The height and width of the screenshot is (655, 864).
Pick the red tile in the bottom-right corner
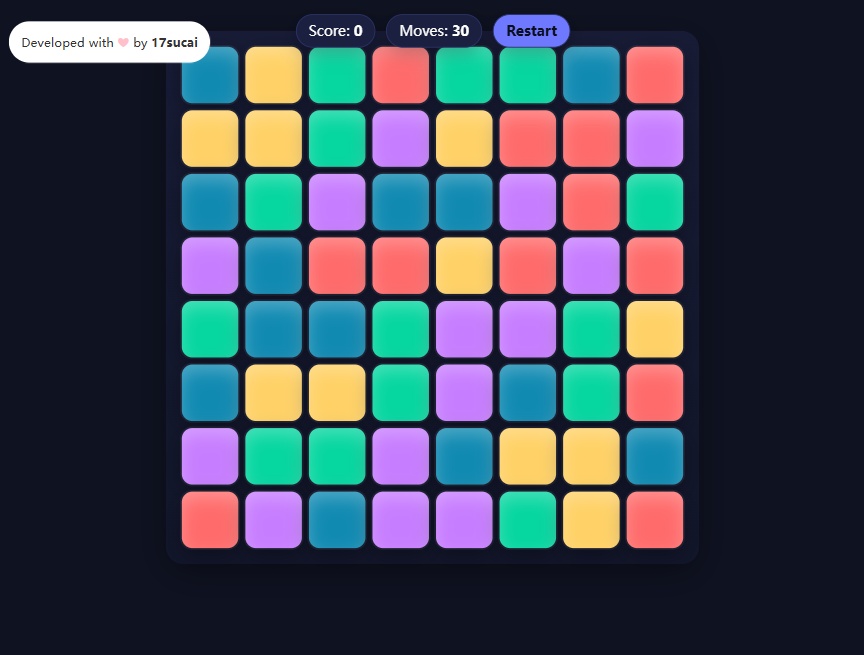(x=655, y=520)
